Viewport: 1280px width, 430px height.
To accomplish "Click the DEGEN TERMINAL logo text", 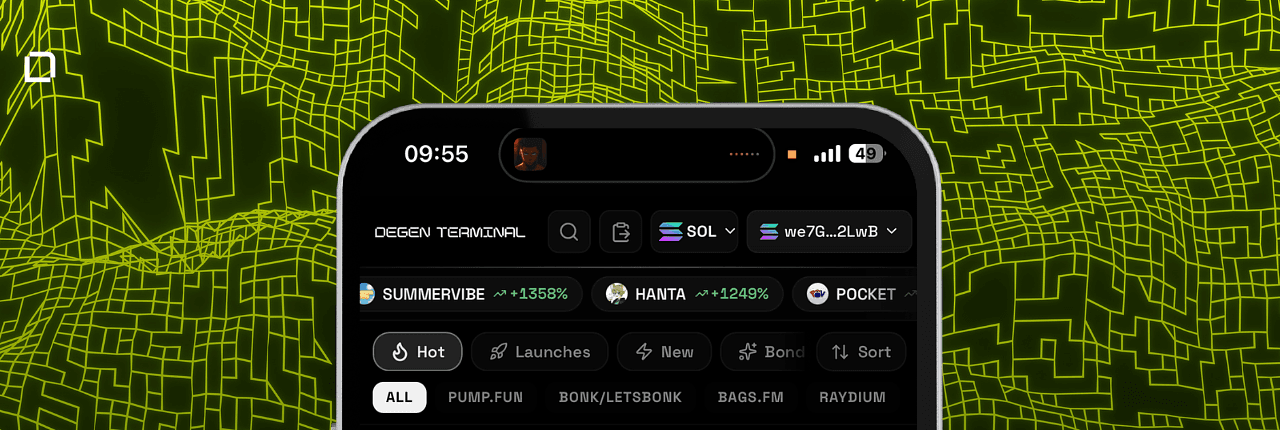I will click(450, 232).
